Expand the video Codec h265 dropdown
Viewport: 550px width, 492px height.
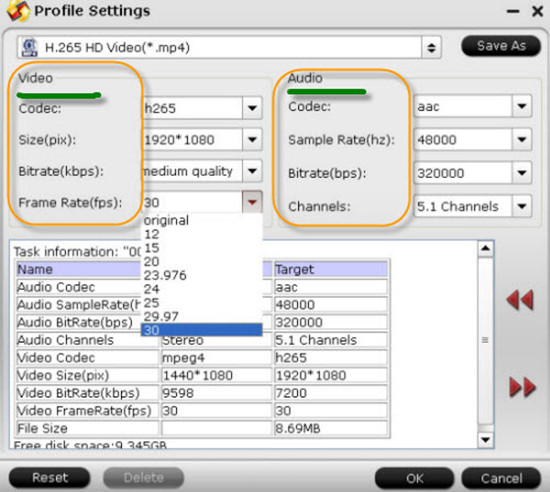pyautogui.click(x=252, y=108)
